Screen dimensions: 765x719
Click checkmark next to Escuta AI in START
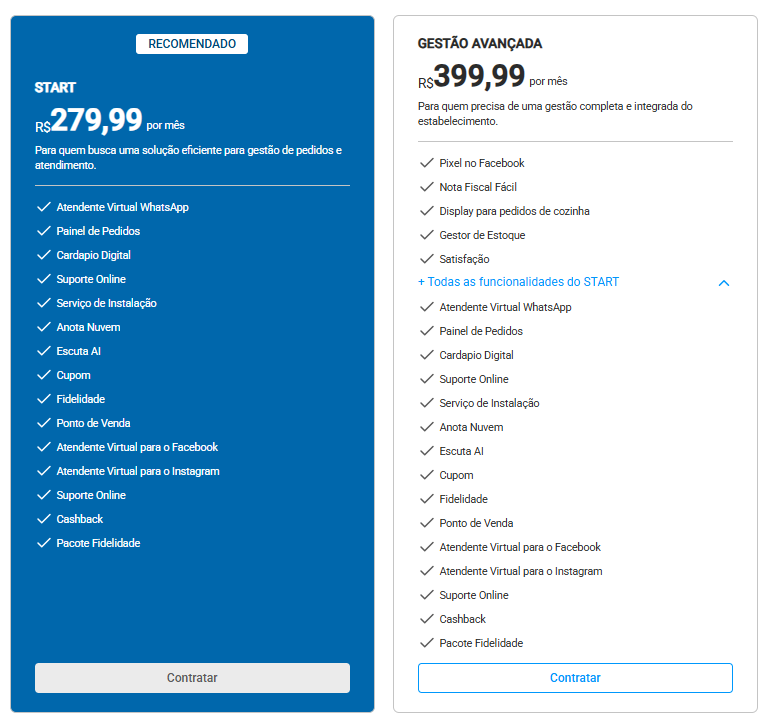pos(44,351)
